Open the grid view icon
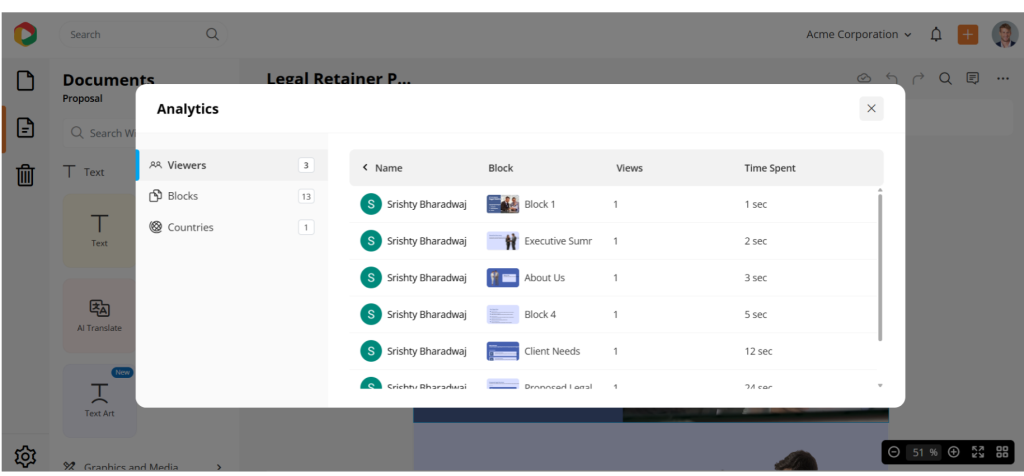Viewport: 1024px width, 476px height. pyautogui.click(x=1002, y=452)
